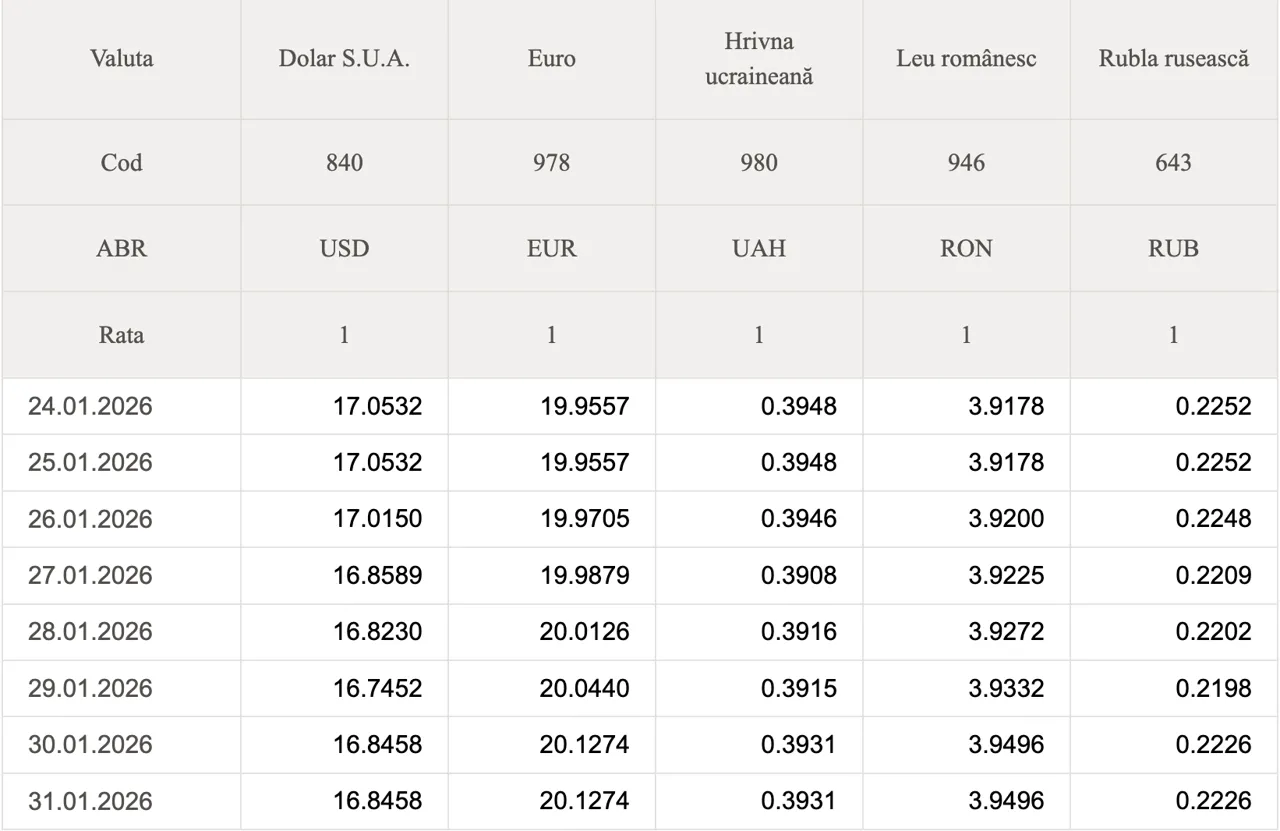Viewport: 1280px width, 831px height.
Task: Select the 31.01.2026 date cell
Action: tap(90, 801)
